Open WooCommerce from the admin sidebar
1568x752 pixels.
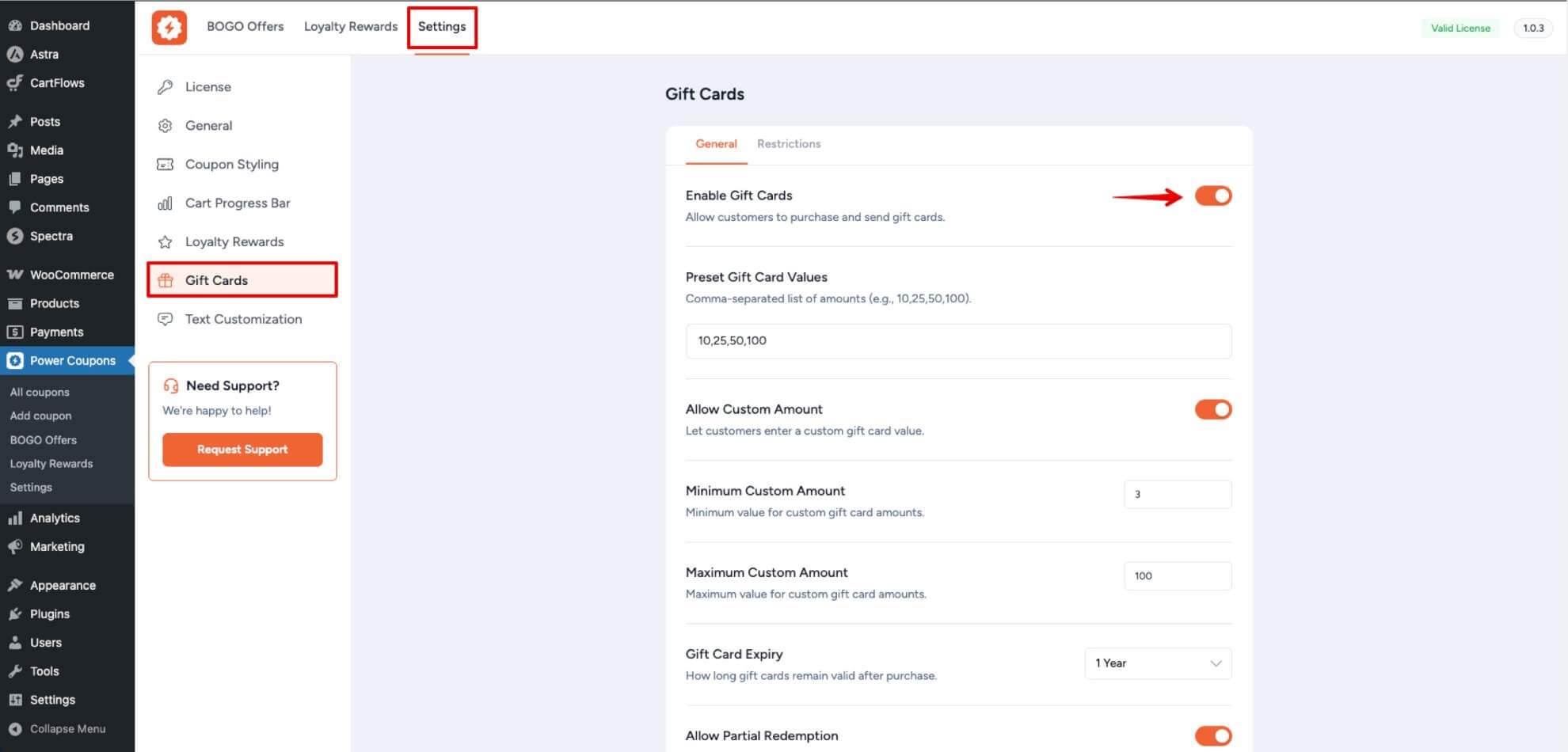(x=70, y=274)
